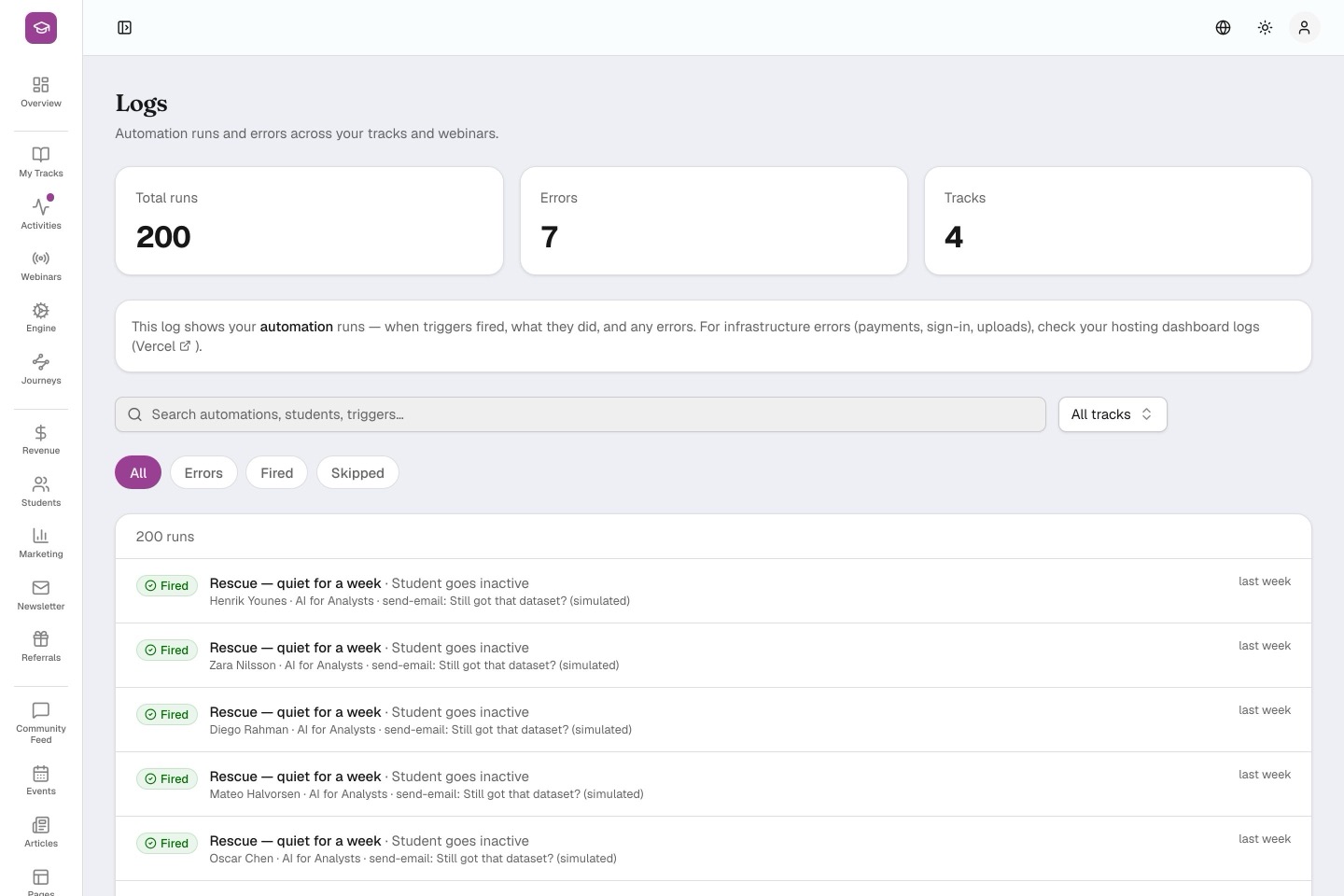Viewport: 1344px width, 896px height.
Task: Open the Henrik Younes log row
Action: click(x=713, y=591)
